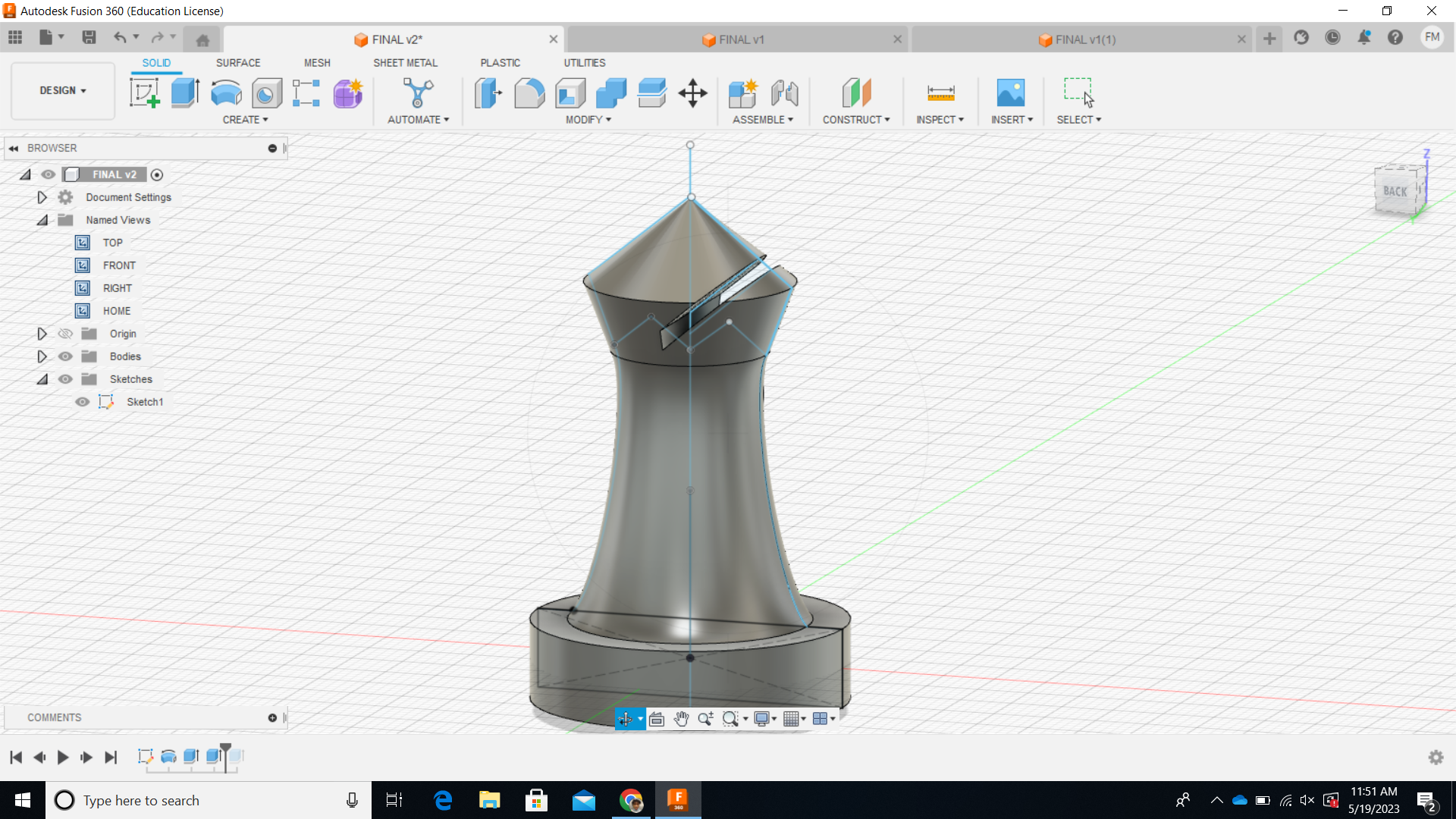Select the Measure tool under Inspect

click(940, 93)
